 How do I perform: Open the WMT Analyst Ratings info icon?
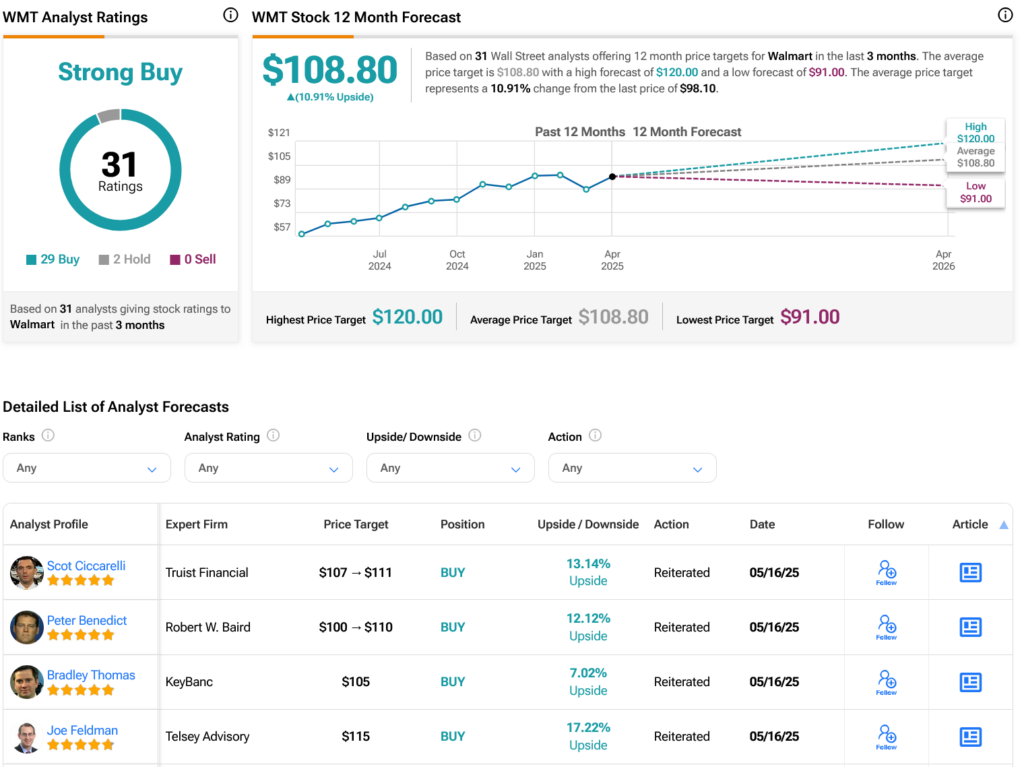pyautogui.click(x=231, y=15)
